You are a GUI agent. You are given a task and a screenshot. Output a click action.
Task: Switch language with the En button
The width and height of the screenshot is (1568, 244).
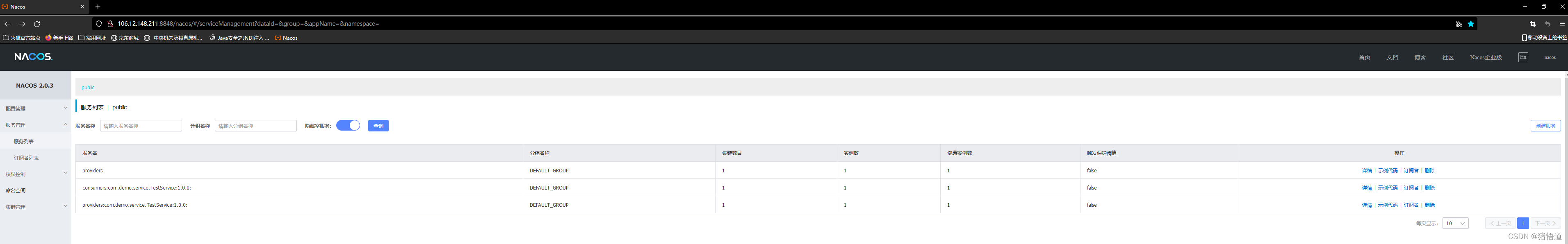[1523, 57]
